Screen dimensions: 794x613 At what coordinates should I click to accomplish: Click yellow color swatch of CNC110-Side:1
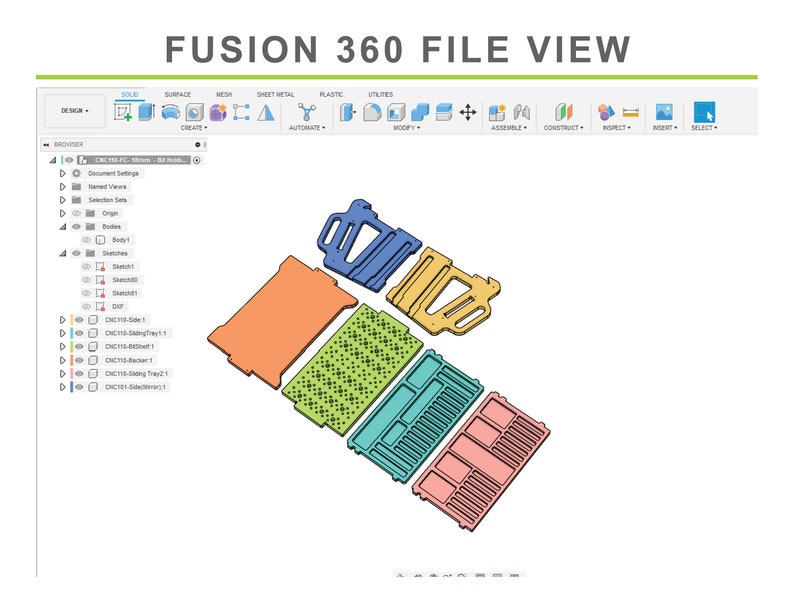[72, 320]
